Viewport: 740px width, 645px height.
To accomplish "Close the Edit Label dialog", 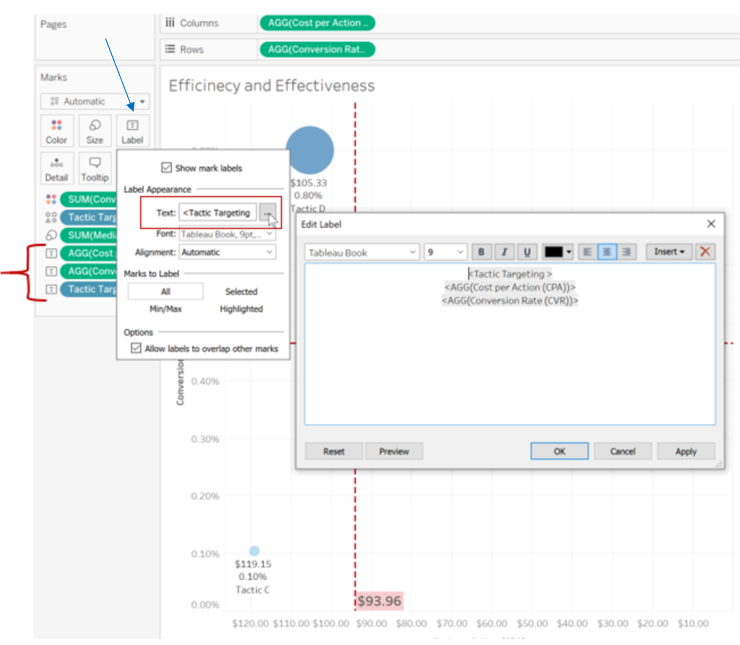I will (x=711, y=224).
